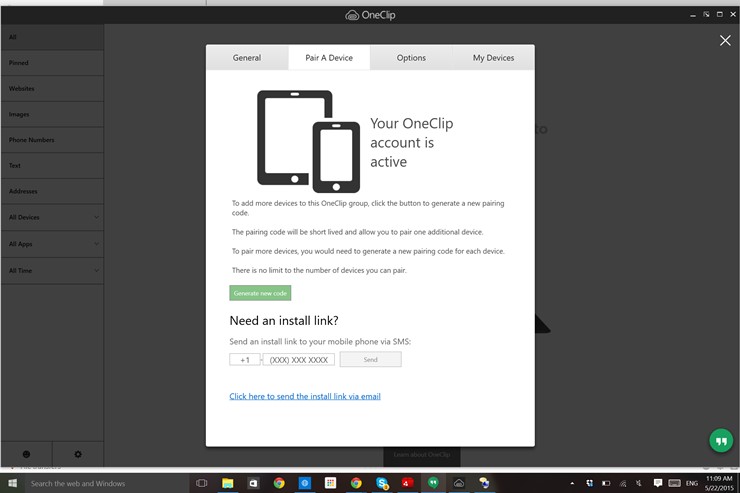Screen dimensions: 740x493
Task: Click 'Your OneClip account is active' text
Action: [412, 142]
